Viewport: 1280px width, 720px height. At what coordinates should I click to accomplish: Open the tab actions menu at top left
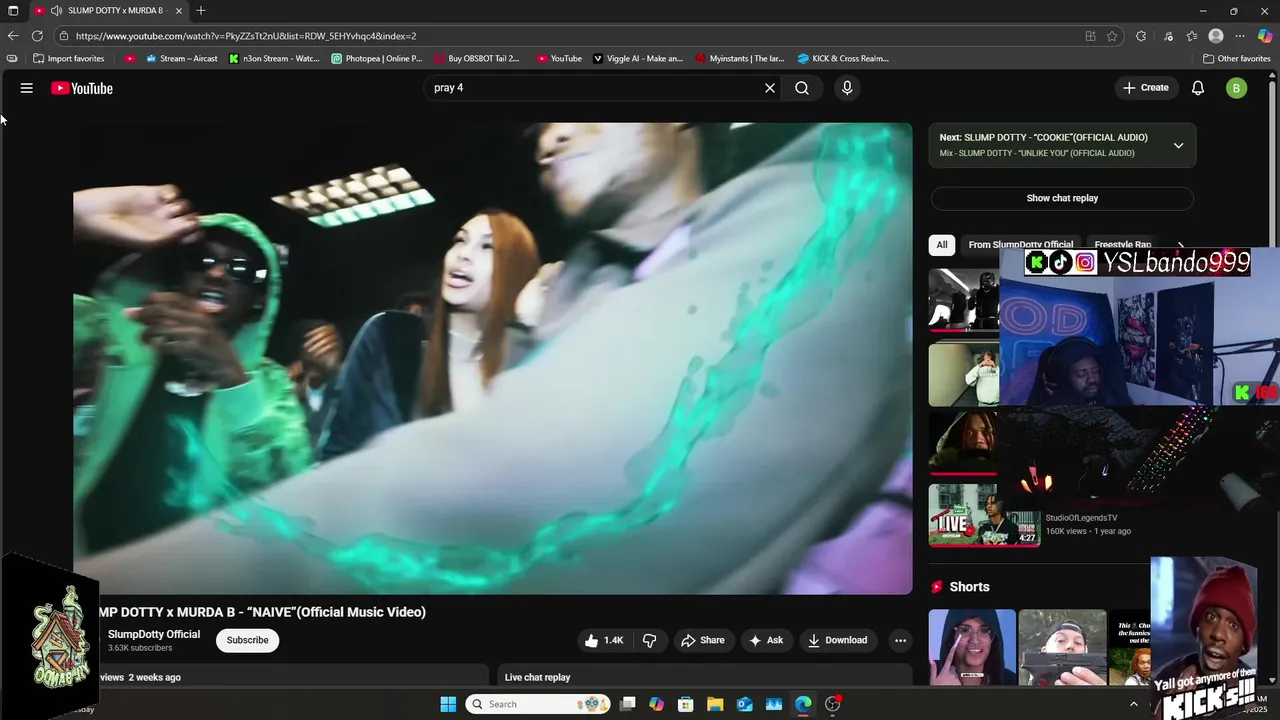pos(13,11)
